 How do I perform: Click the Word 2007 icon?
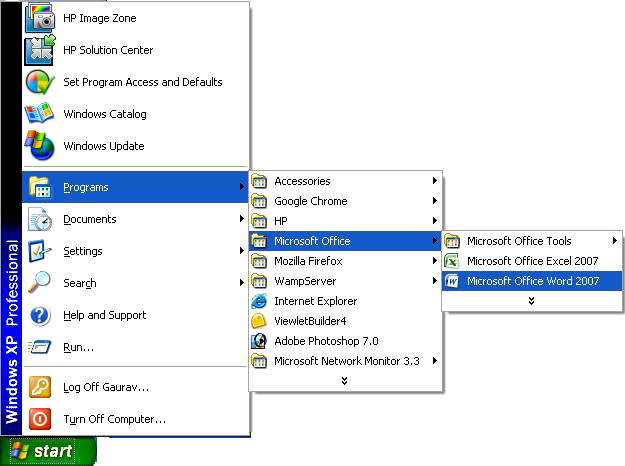(452, 281)
